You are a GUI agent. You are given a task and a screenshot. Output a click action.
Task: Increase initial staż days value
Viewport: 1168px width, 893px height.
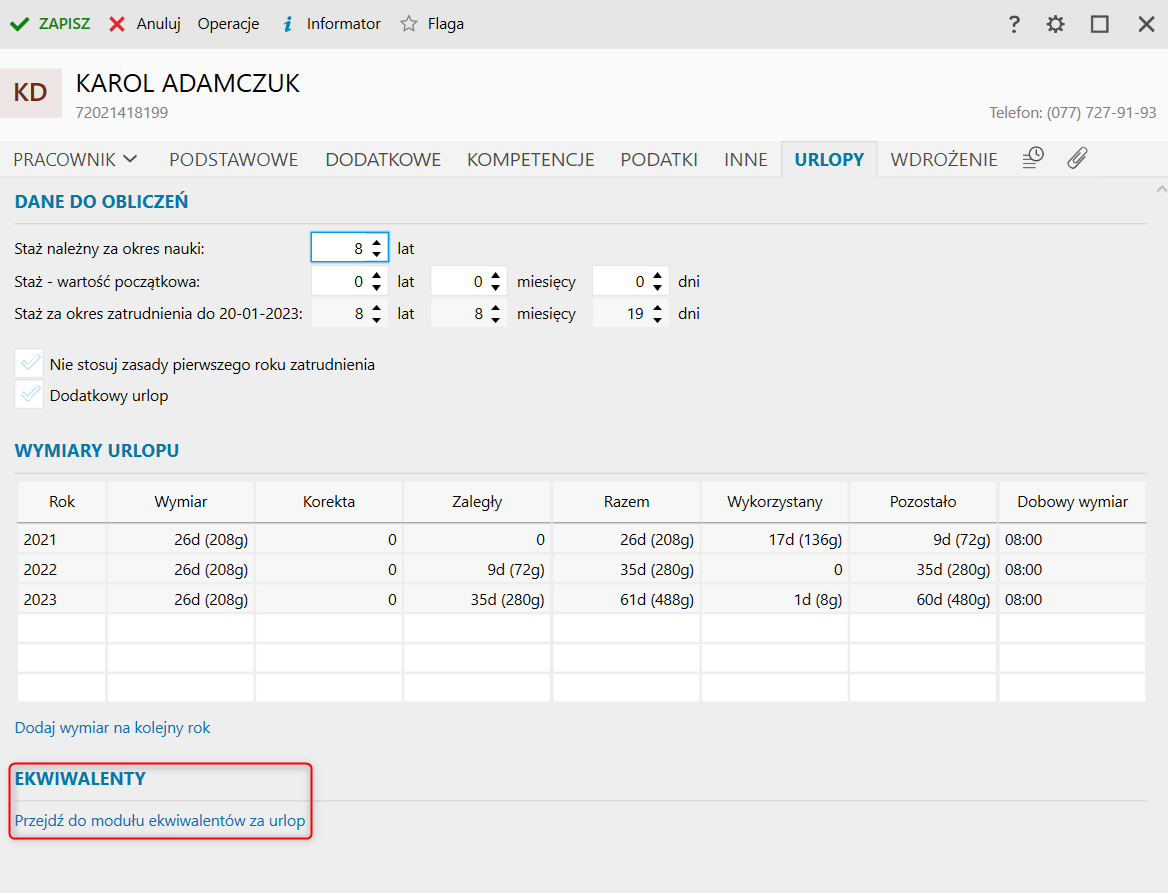point(657,276)
